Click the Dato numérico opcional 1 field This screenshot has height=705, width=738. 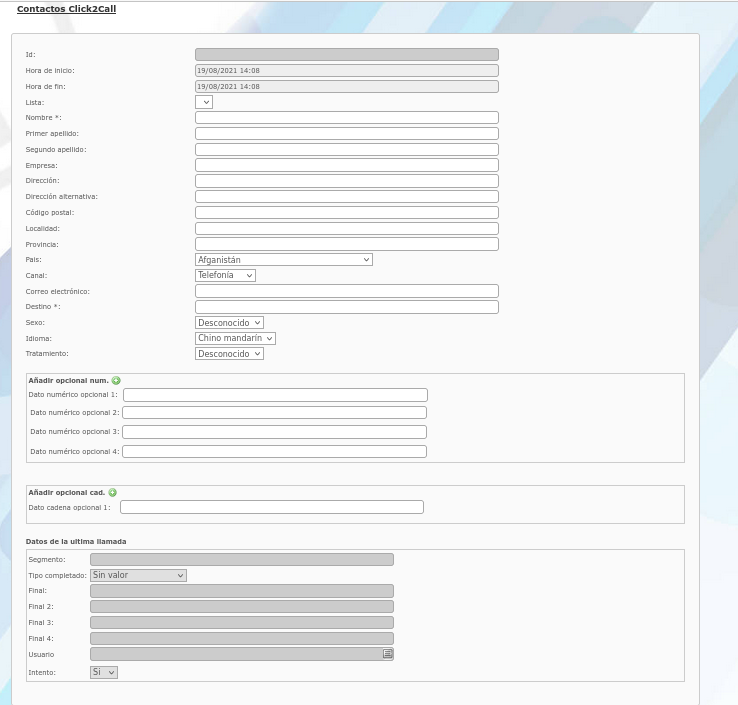point(275,395)
